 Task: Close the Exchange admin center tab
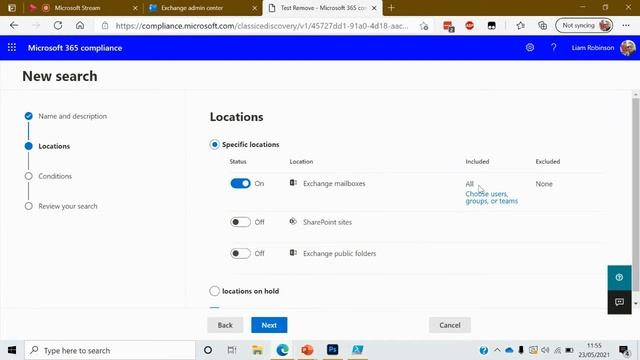[255, 8]
